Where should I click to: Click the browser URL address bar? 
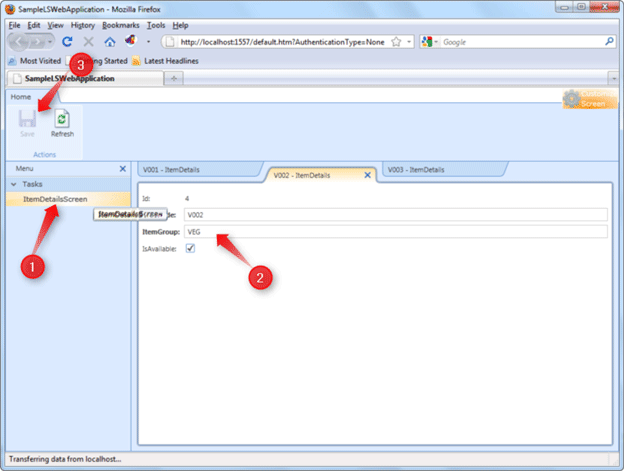coord(282,42)
